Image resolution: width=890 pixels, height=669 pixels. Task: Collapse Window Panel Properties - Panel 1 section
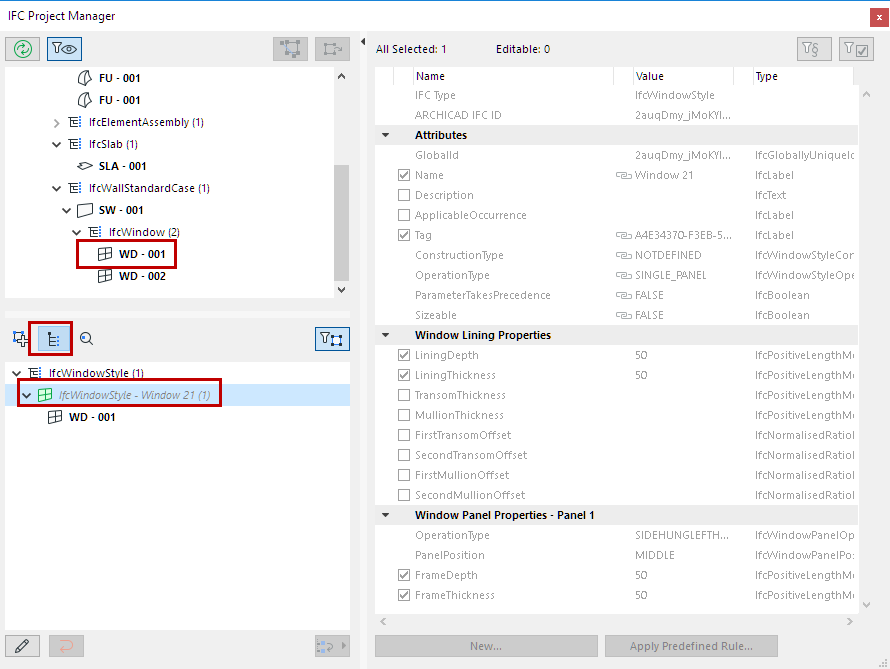(x=386, y=515)
